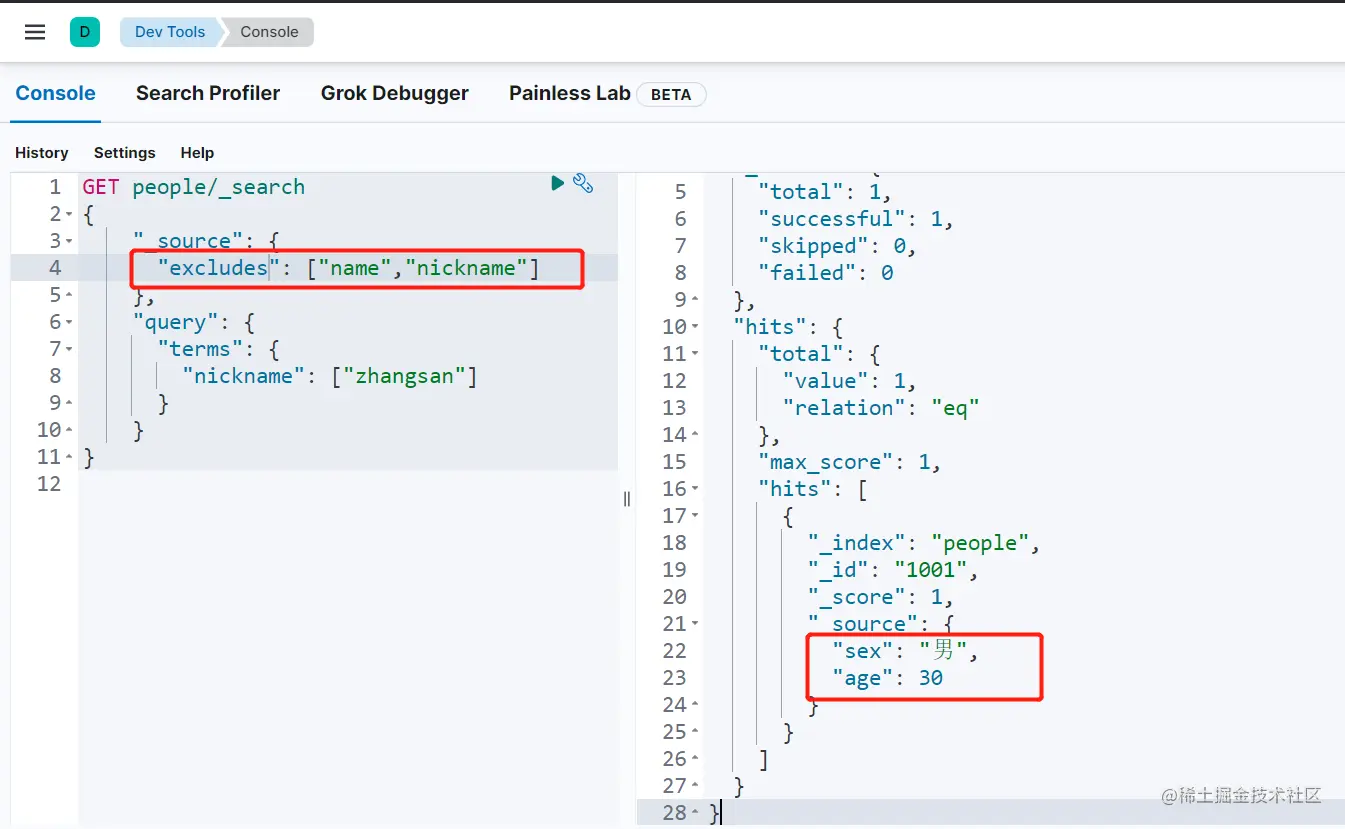Screen dimensions: 1345x829
Task: Collapse the hits array at line 16
Action: click(x=695, y=490)
